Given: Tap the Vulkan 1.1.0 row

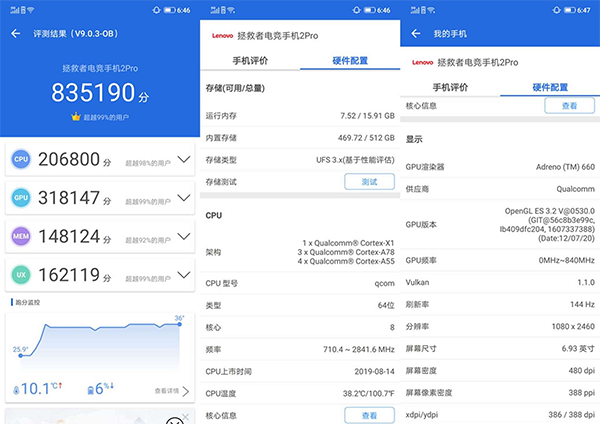Looking at the screenshot, I should (x=500, y=282).
